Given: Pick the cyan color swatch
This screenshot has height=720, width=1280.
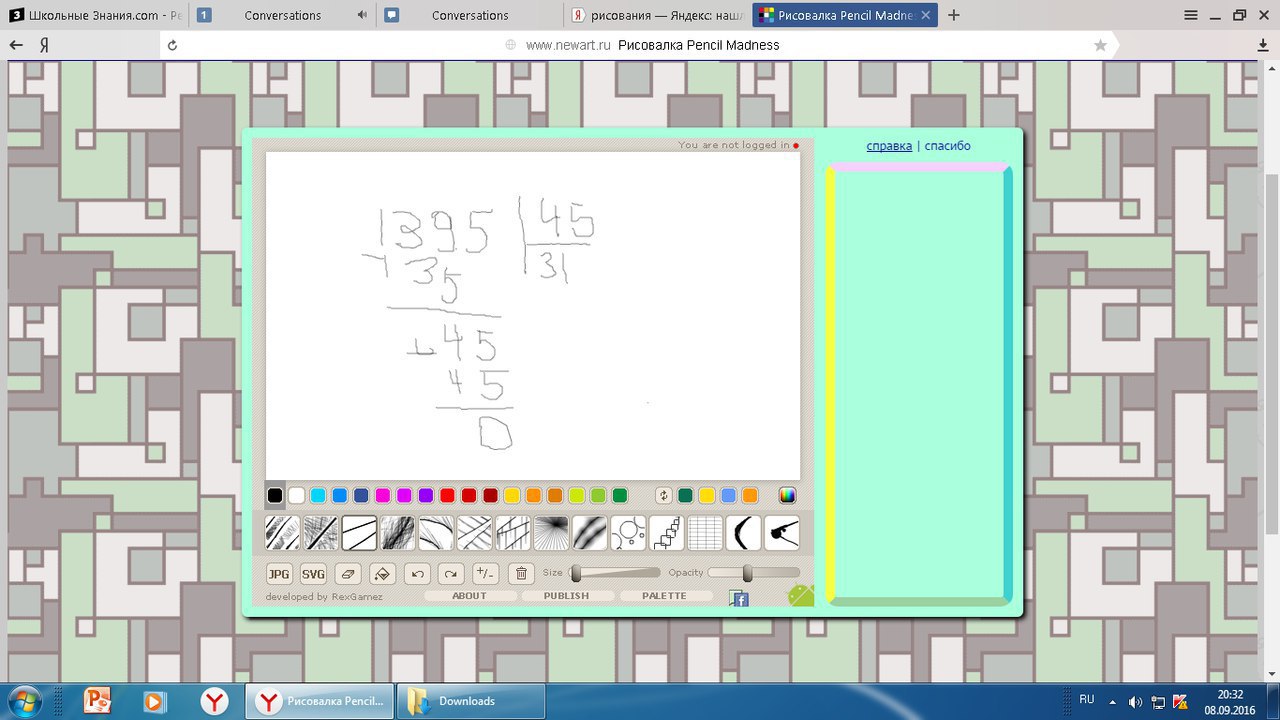Looking at the screenshot, I should click(318, 495).
